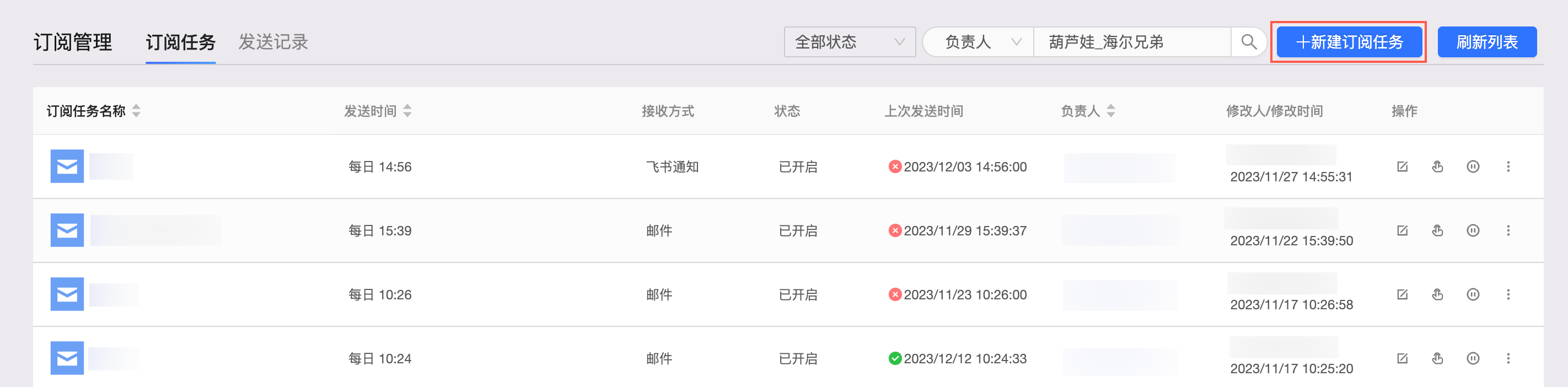Open the three-dot menu for the 每日 10:26 task

[1508, 294]
